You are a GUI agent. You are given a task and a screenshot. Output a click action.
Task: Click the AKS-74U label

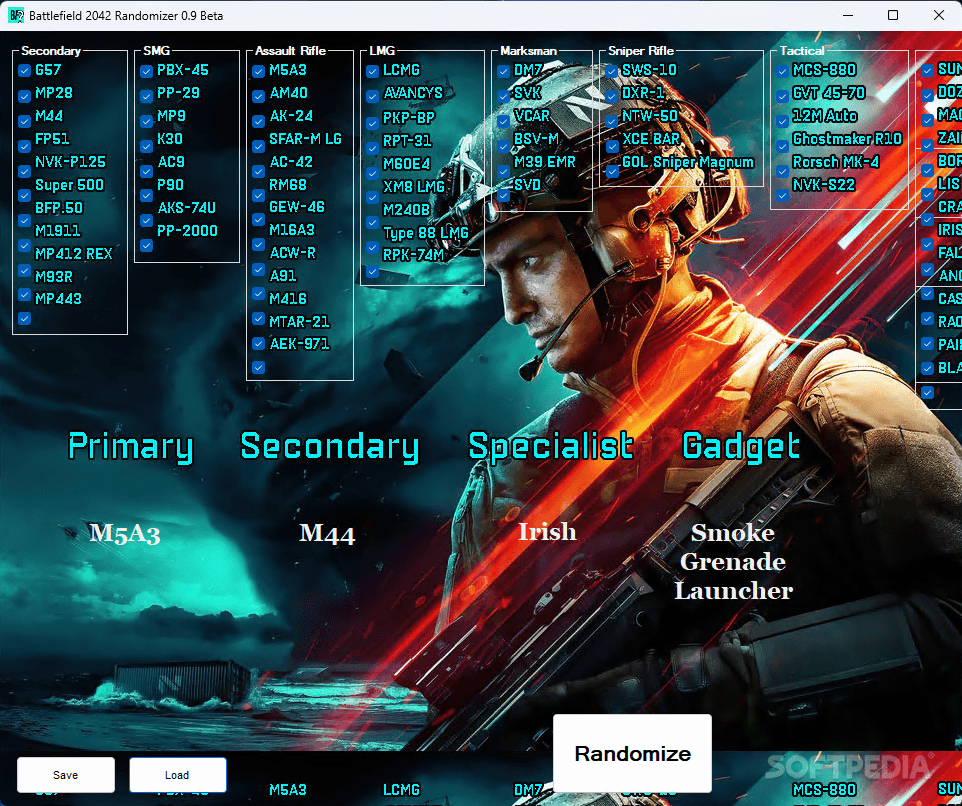pyautogui.click(x=187, y=208)
